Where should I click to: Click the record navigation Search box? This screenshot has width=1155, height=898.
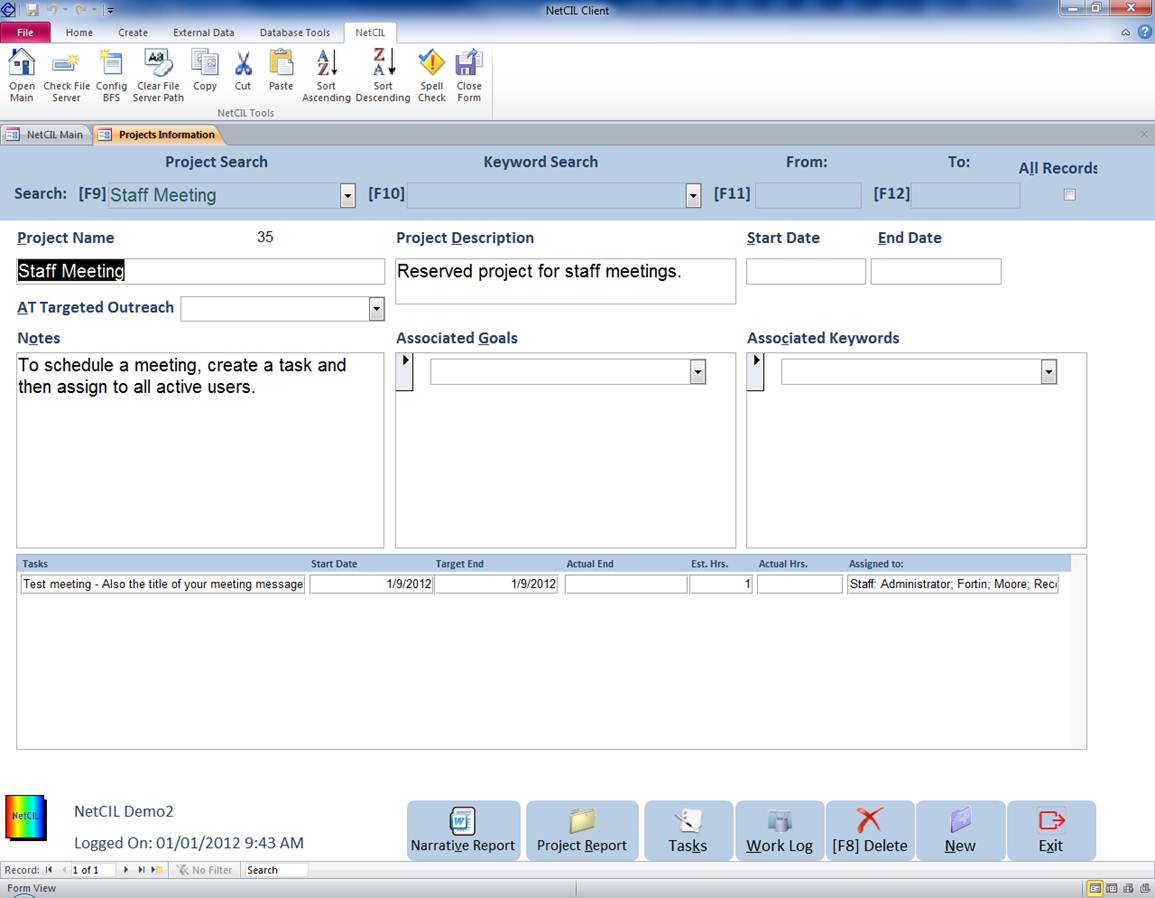pos(275,870)
